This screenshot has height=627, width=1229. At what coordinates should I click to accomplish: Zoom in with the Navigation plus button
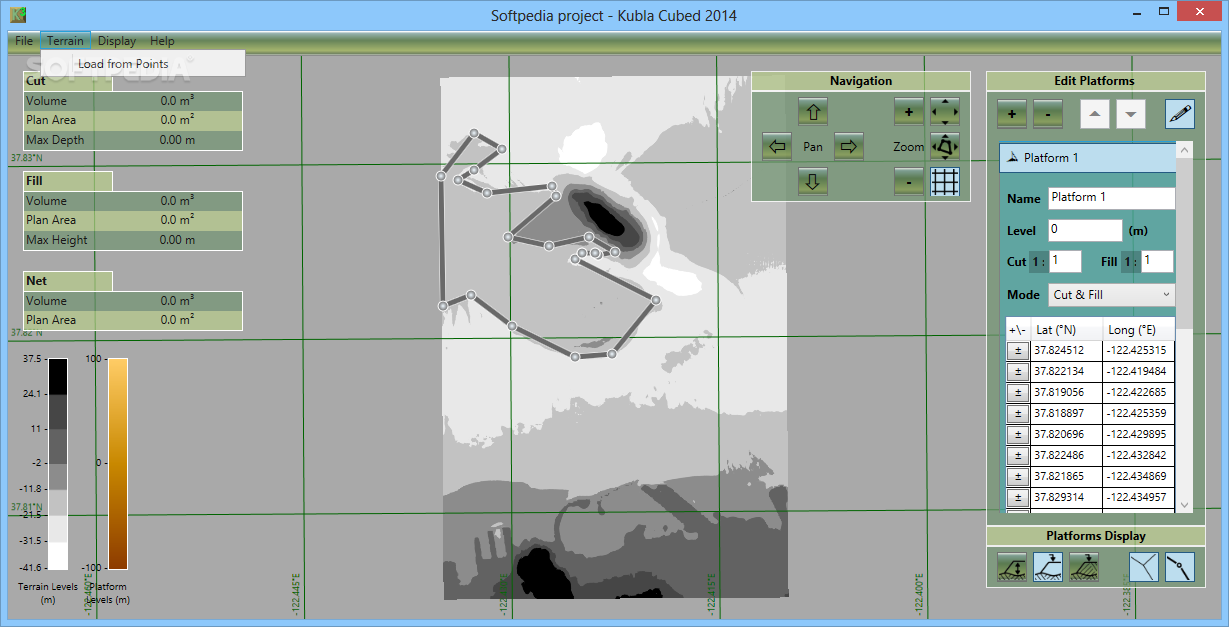908,112
